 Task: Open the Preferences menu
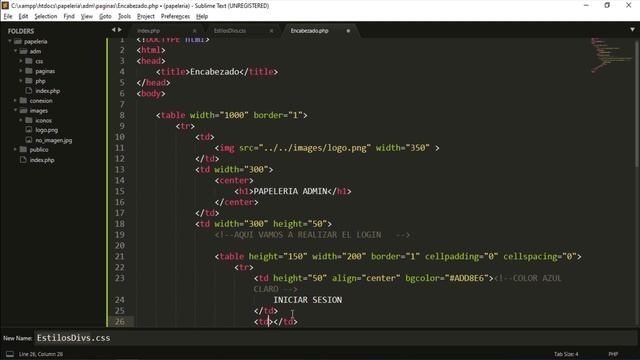pyautogui.click(x=175, y=16)
